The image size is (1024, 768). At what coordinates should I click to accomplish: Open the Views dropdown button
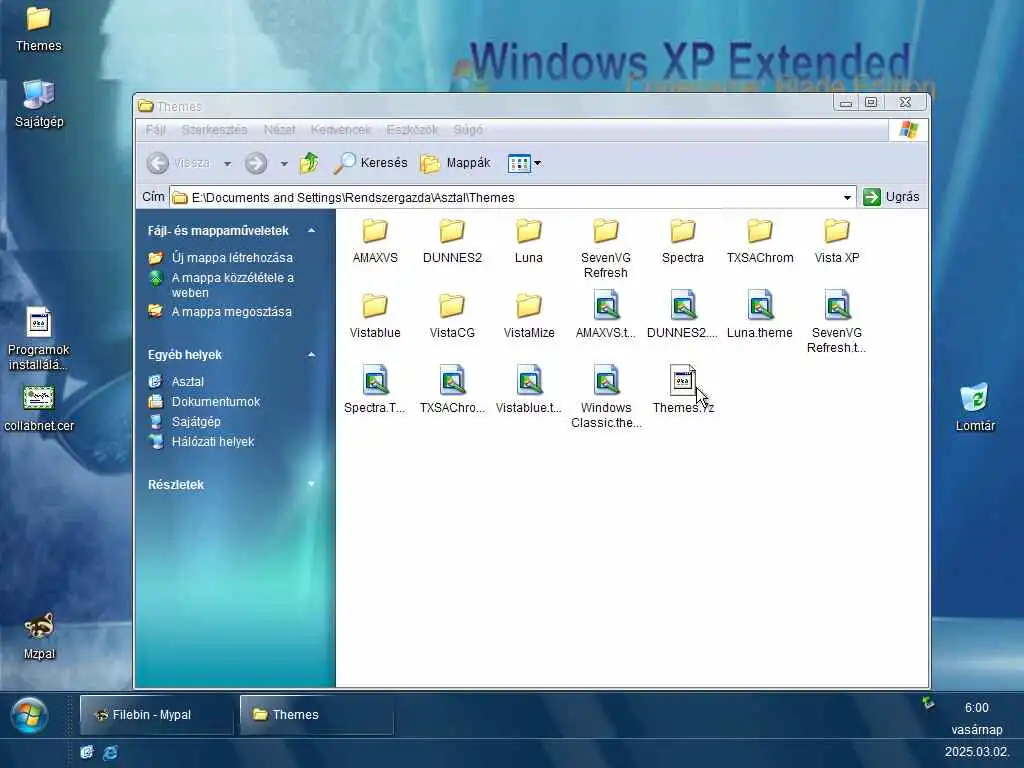pos(524,163)
